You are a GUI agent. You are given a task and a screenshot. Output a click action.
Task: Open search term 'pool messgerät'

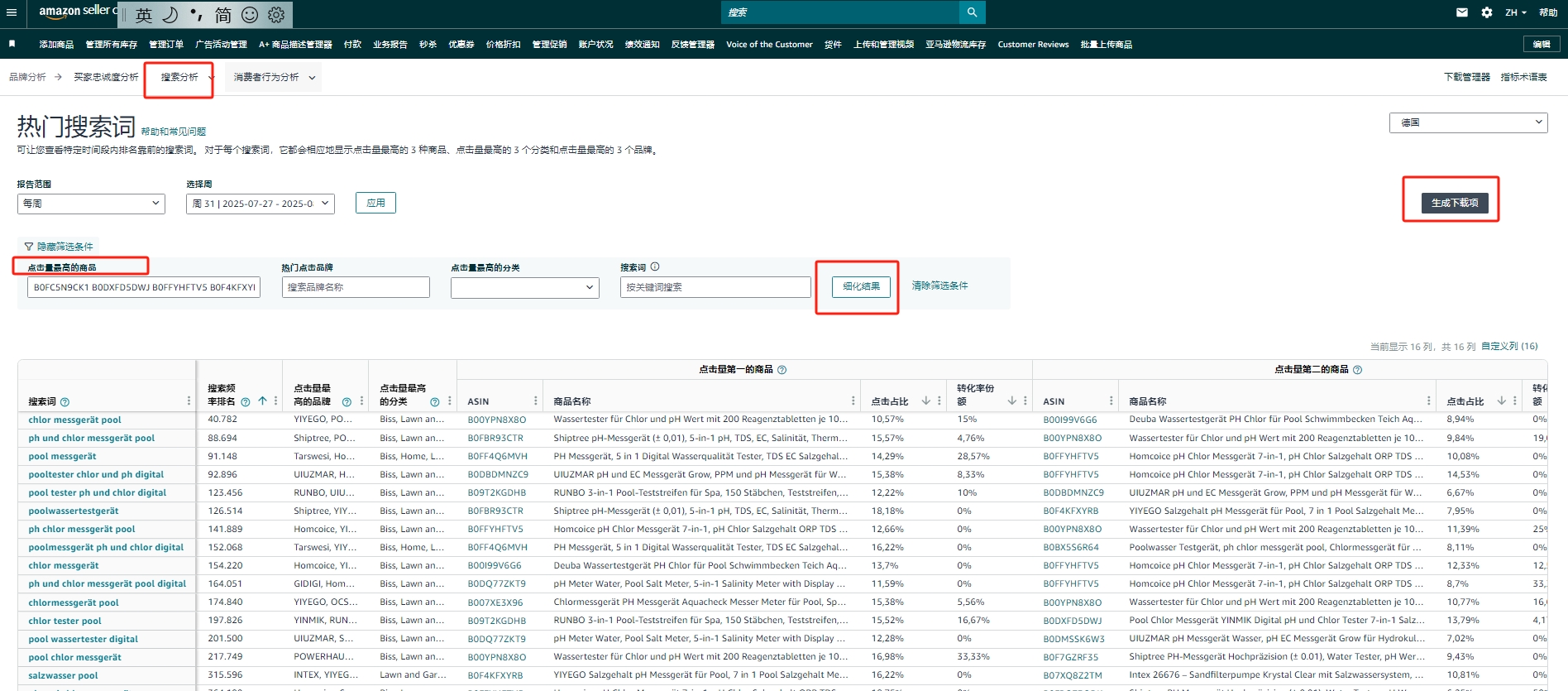[62, 457]
